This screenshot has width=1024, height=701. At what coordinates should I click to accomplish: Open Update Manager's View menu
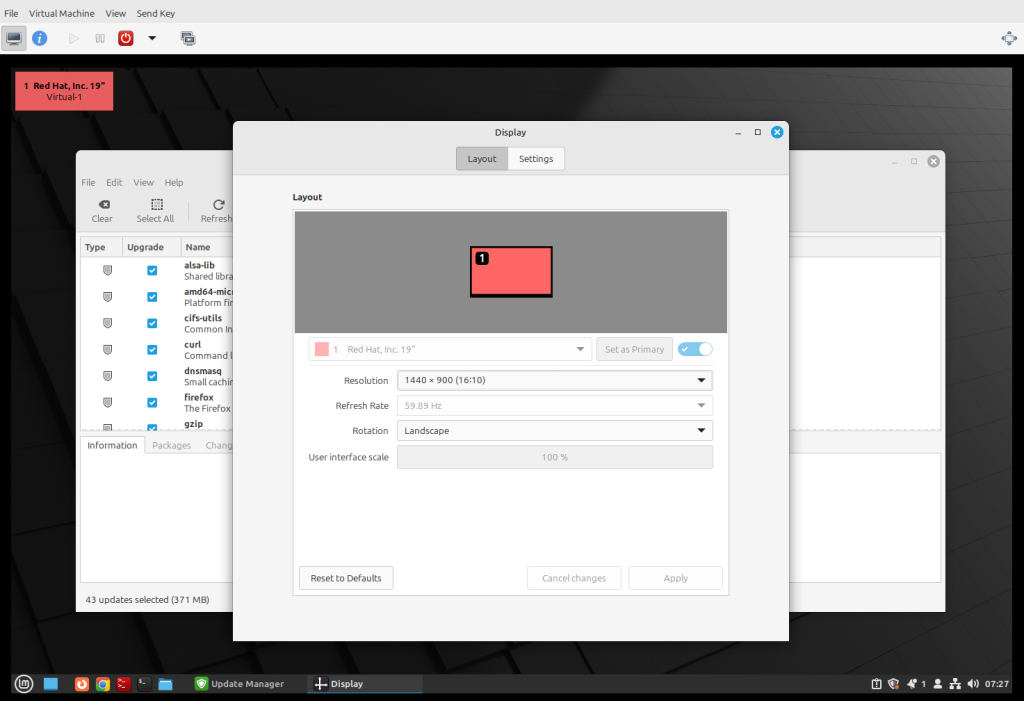(x=144, y=182)
